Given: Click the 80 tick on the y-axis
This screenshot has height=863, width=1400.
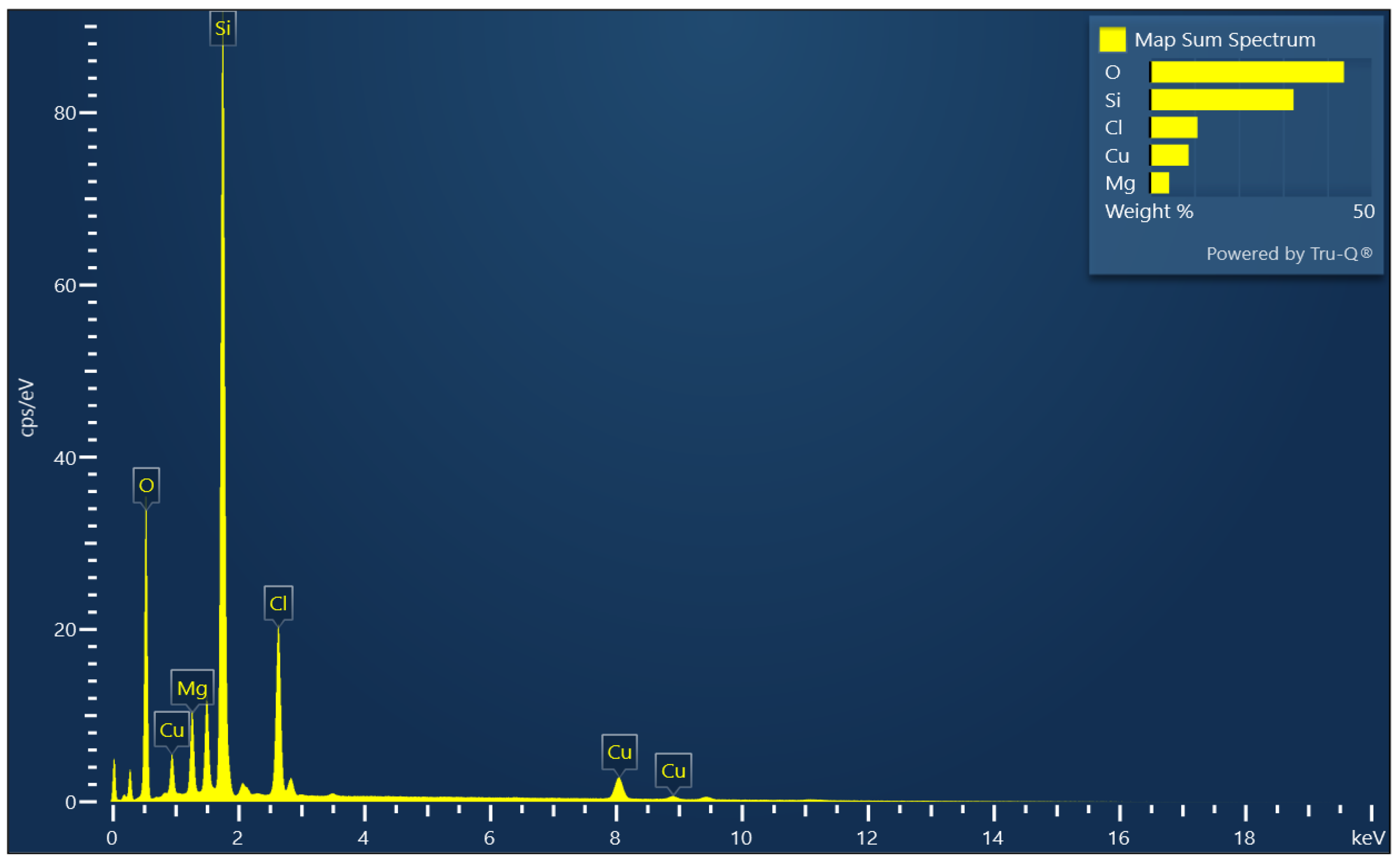Looking at the screenshot, I should (64, 113).
